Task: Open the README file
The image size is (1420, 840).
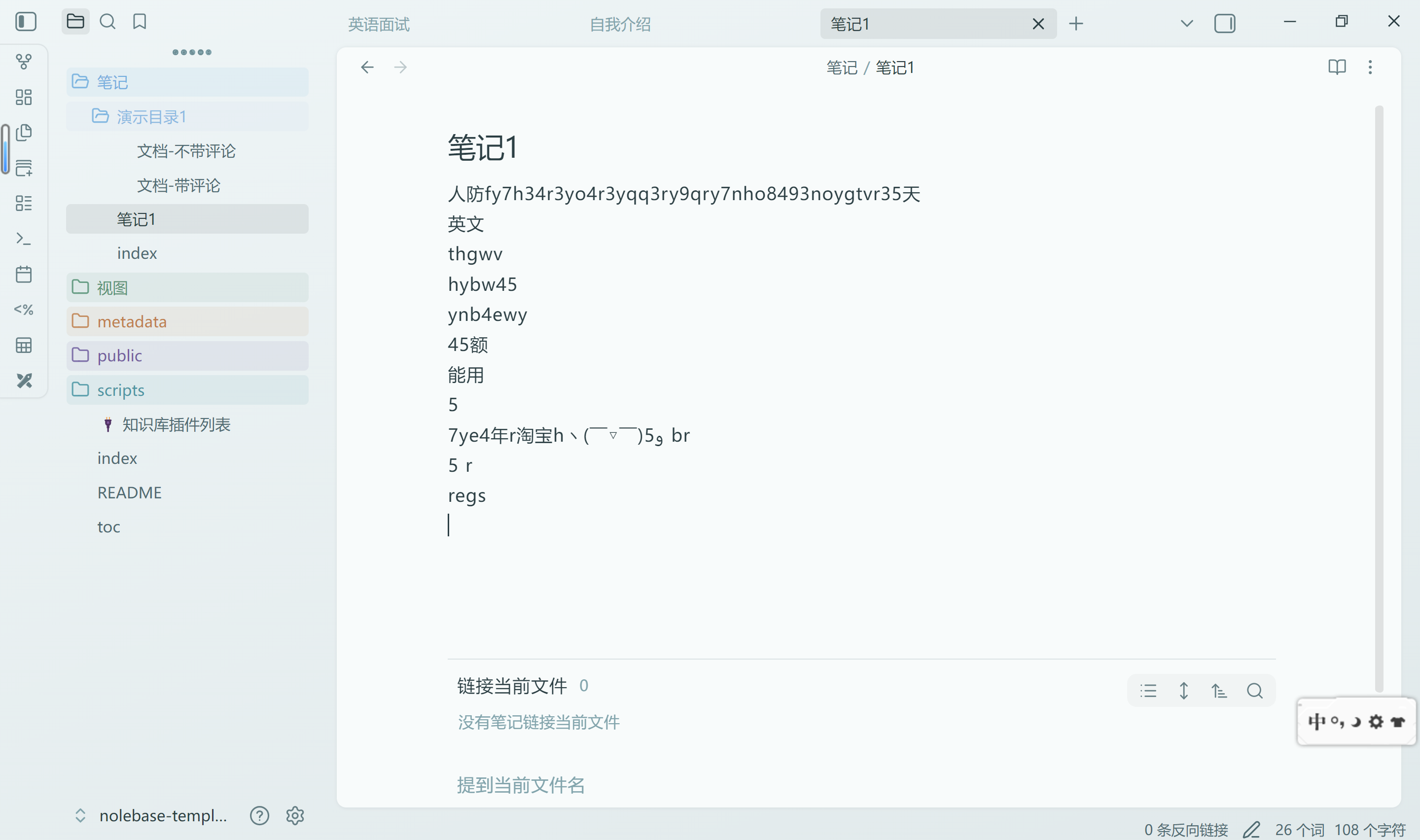Action: (130, 492)
